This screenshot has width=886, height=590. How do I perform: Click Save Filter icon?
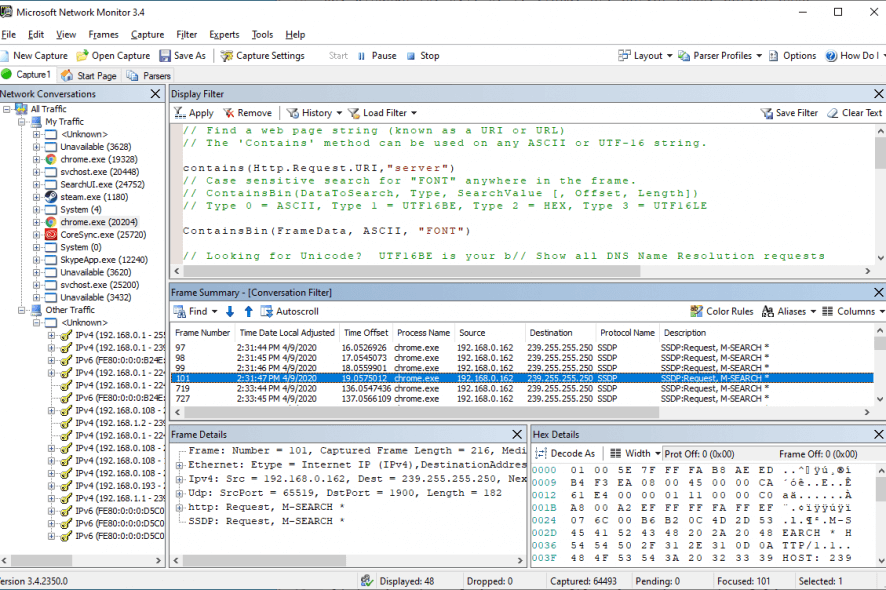click(x=767, y=113)
